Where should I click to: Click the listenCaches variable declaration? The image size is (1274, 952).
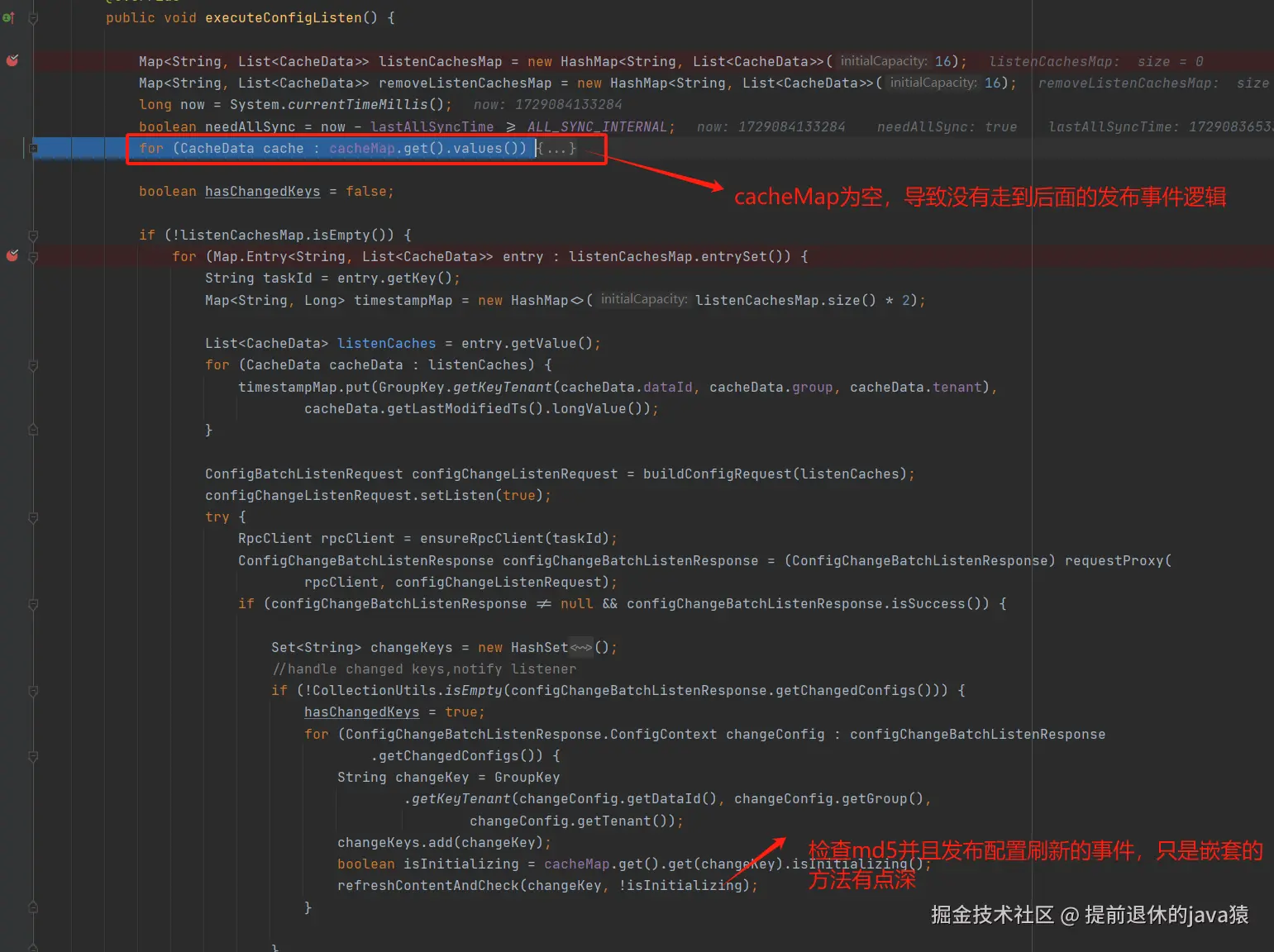(x=386, y=343)
